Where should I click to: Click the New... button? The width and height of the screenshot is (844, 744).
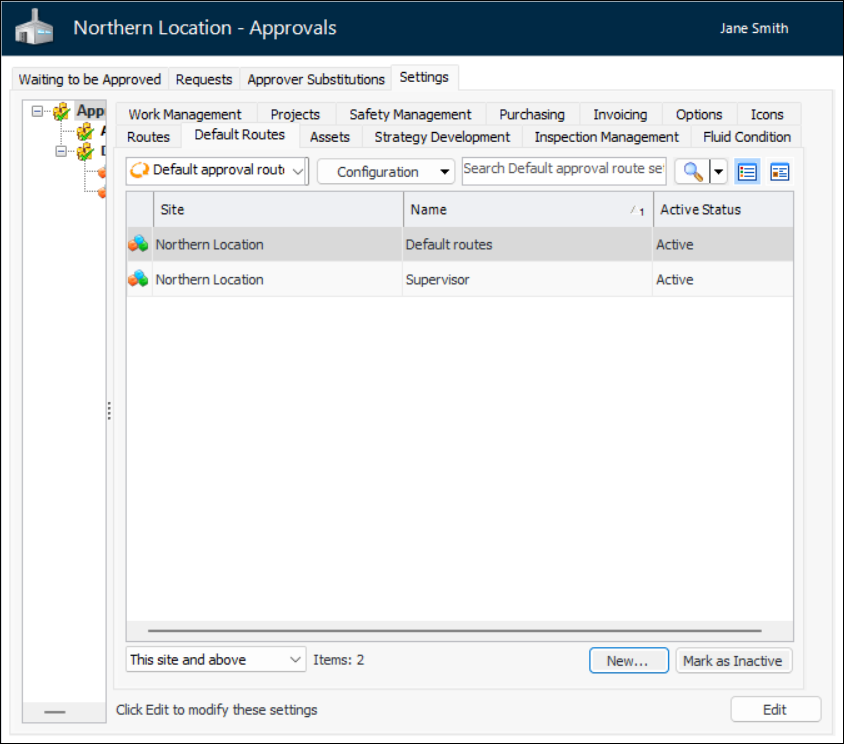[628, 661]
